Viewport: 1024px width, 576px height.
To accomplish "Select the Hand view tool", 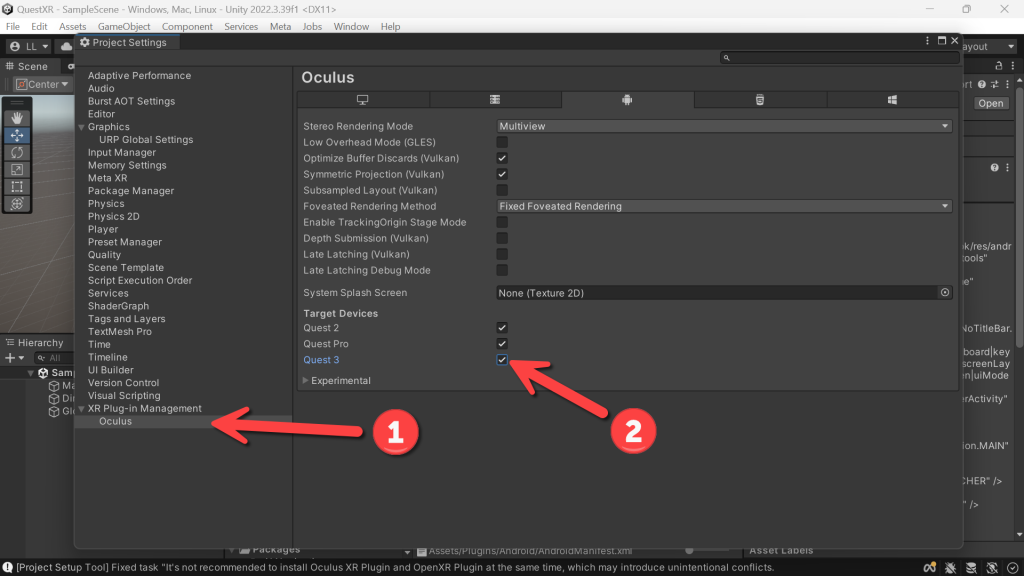I will [x=17, y=118].
